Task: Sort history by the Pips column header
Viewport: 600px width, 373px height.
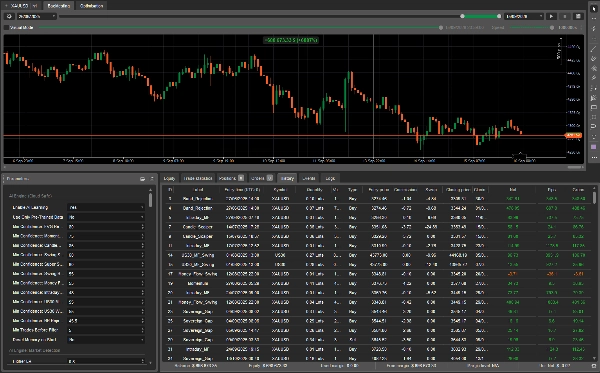Action: [x=551, y=189]
